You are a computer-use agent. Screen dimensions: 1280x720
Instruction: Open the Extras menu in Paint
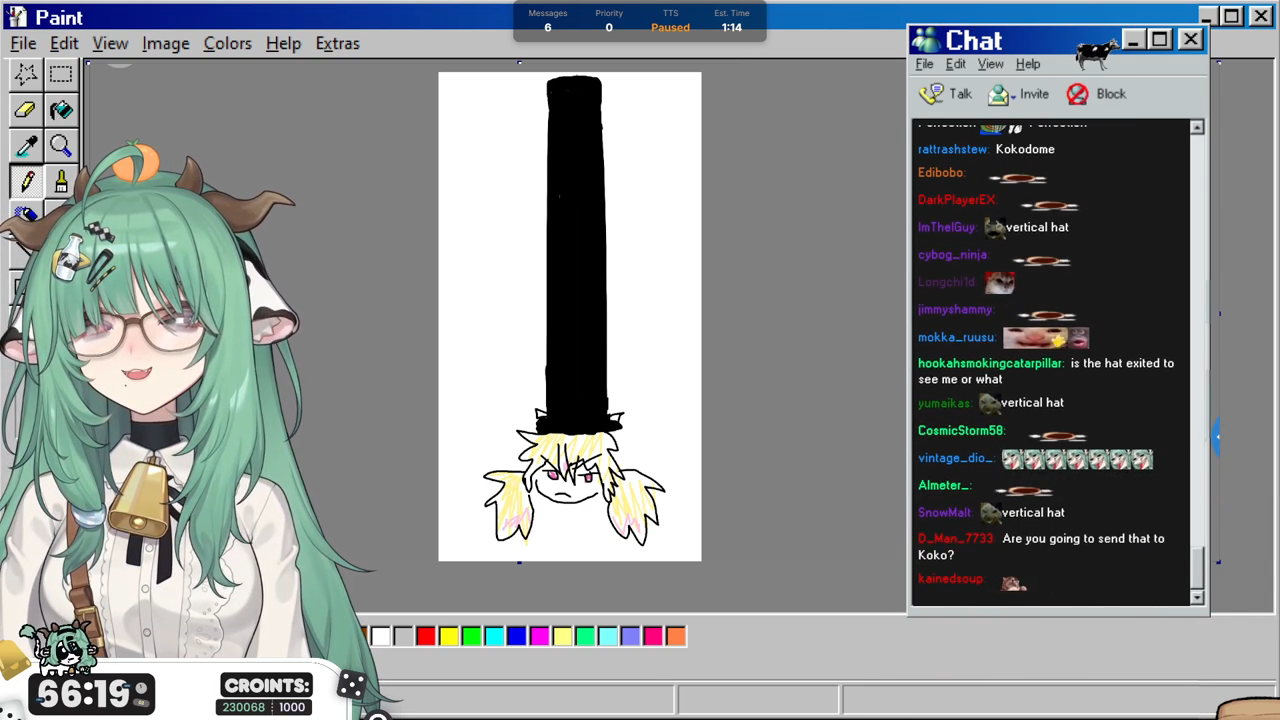click(x=337, y=43)
